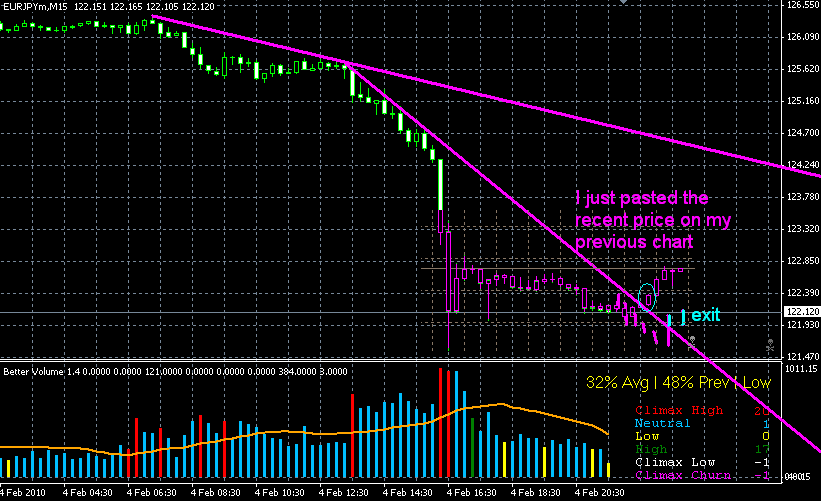821x501 pixels.
Task: Click the '4 Feb 16:30' time axis label
Action: click(471, 493)
